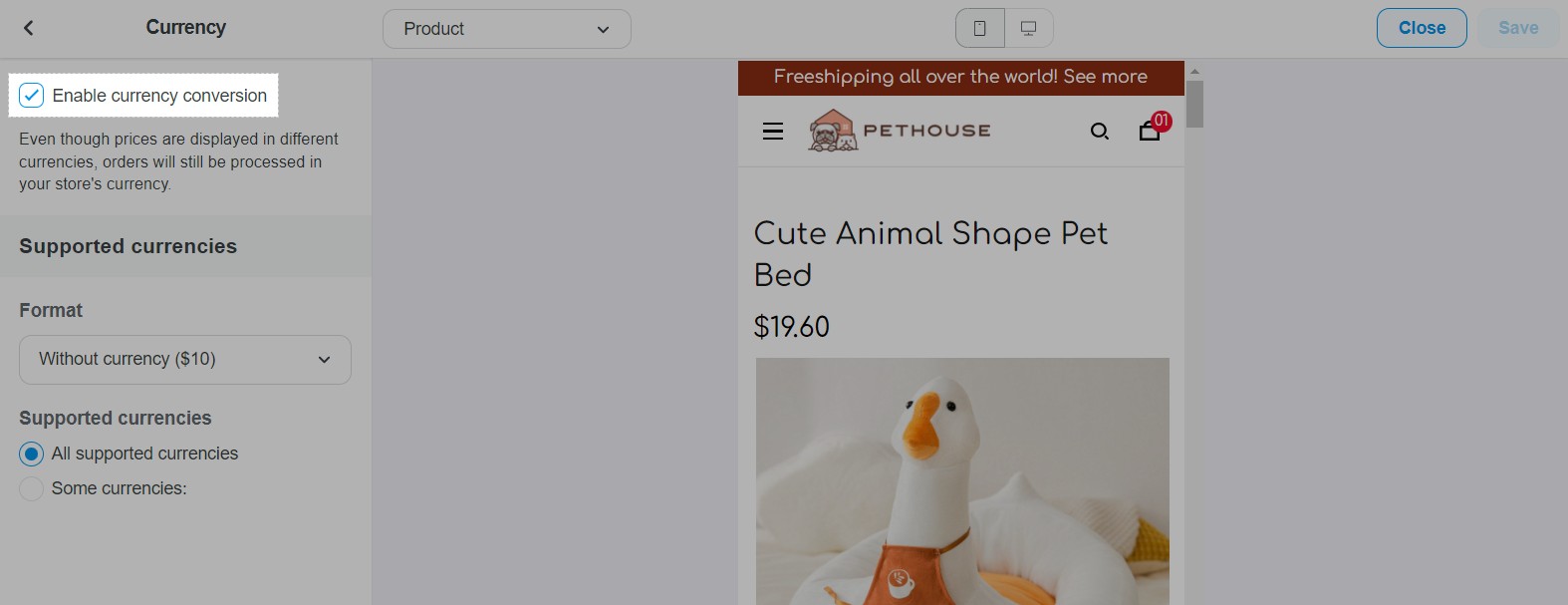Click the cart badge showing 01

[x=1162, y=121]
